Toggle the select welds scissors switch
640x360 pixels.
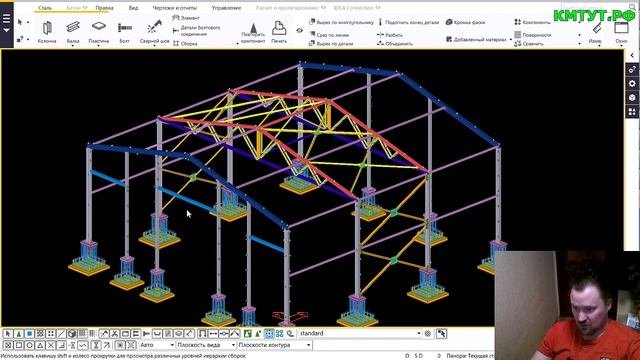point(115,333)
